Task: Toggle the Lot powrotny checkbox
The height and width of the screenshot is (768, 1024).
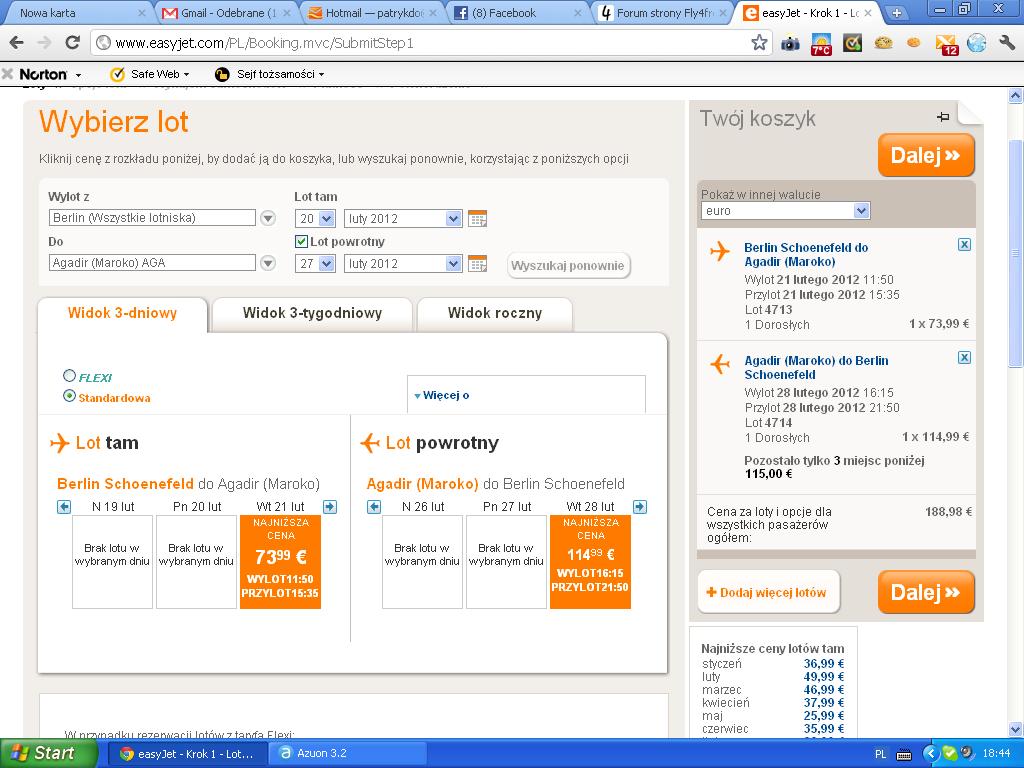Action: point(301,242)
